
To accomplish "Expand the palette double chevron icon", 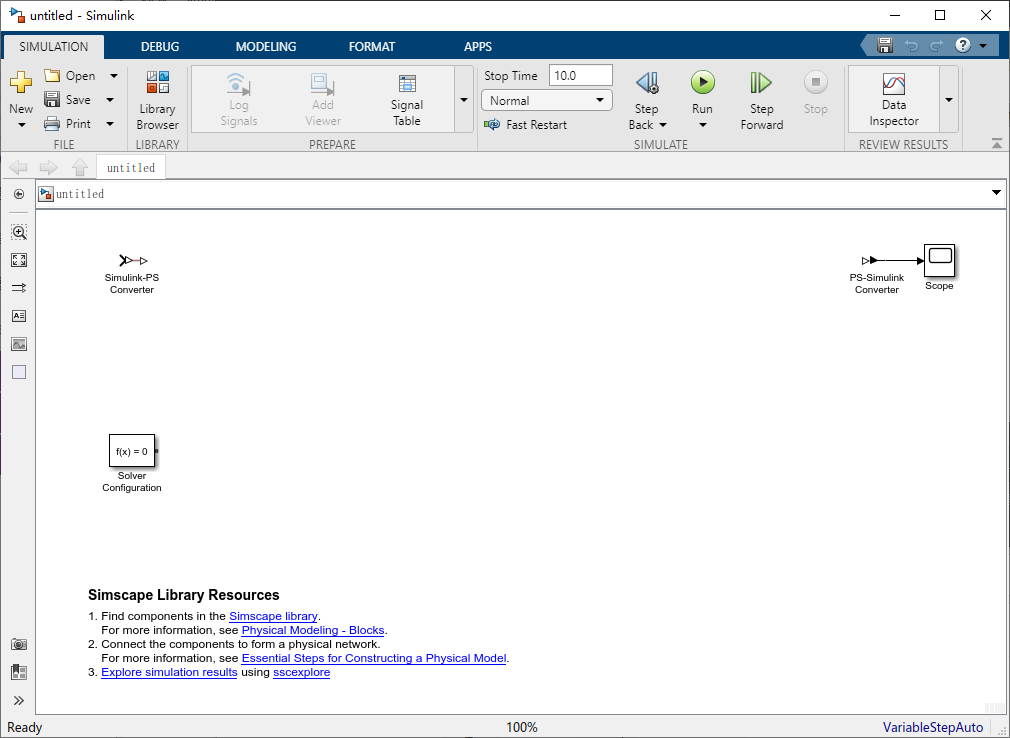I will tap(19, 701).
